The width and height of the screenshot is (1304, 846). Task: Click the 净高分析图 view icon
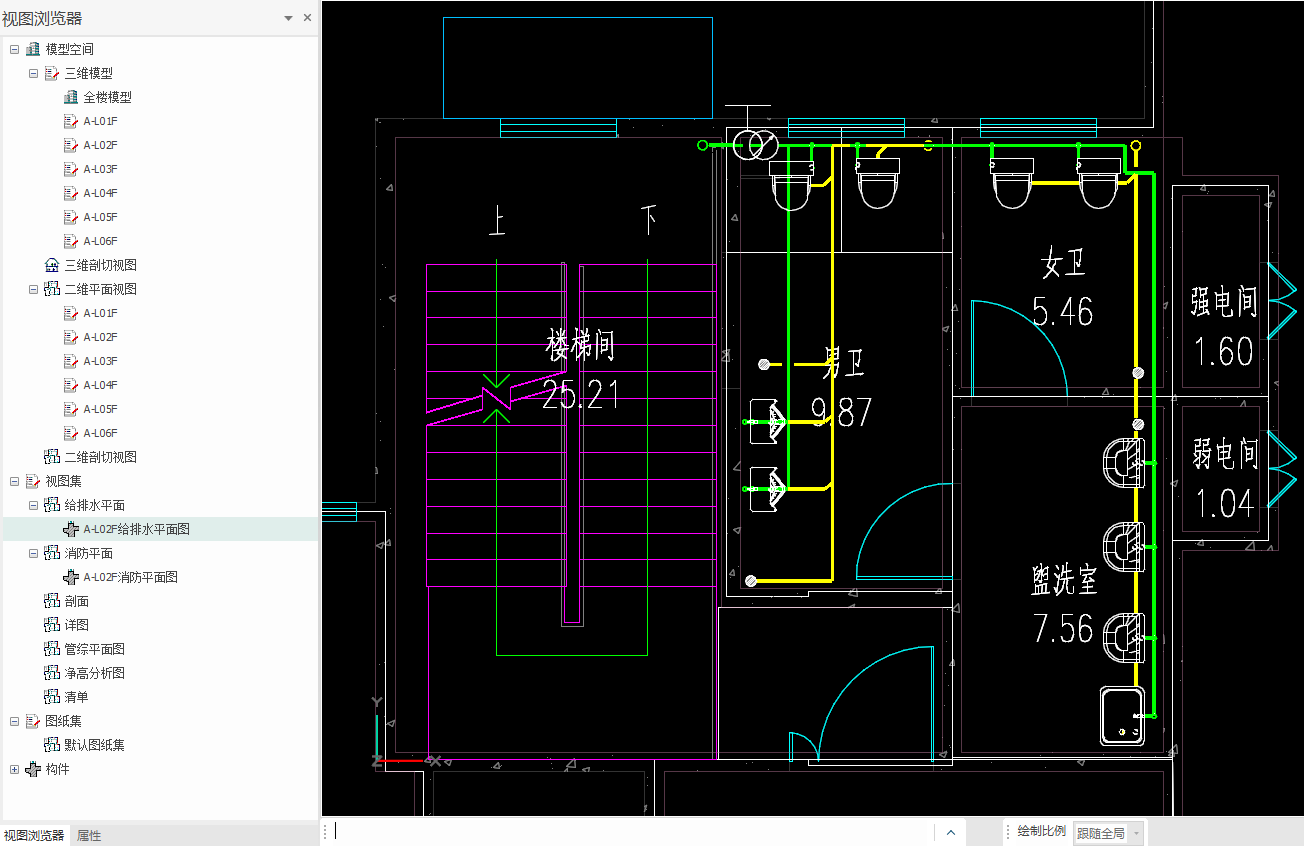pos(52,673)
